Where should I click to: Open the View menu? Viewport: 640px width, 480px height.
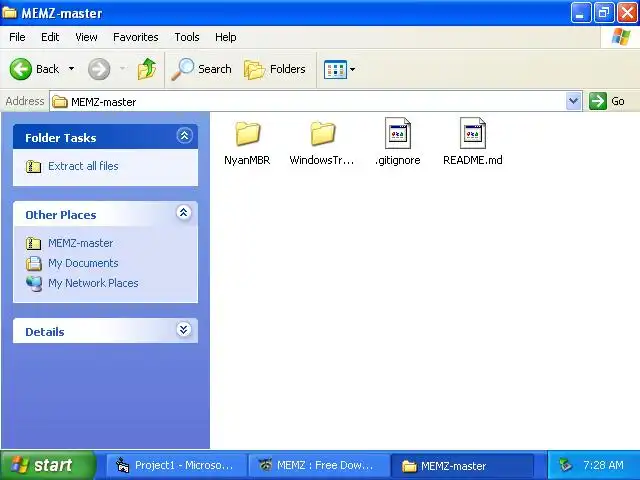pos(86,37)
